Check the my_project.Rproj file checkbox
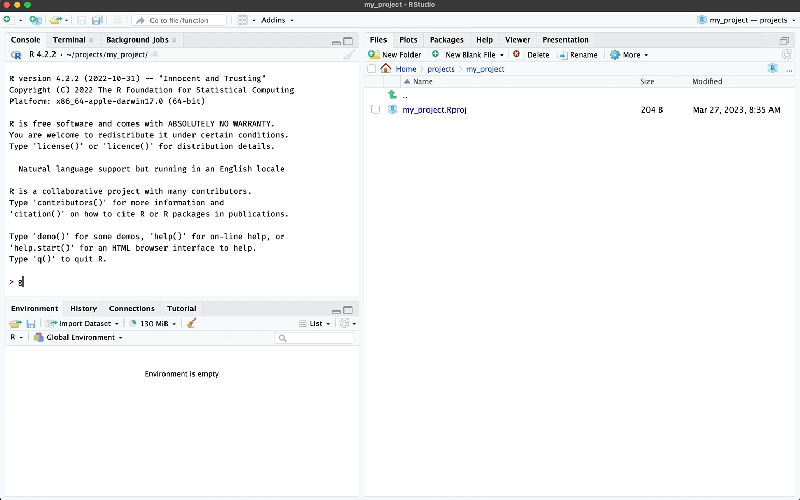This screenshot has width=800, height=500. [x=376, y=110]
